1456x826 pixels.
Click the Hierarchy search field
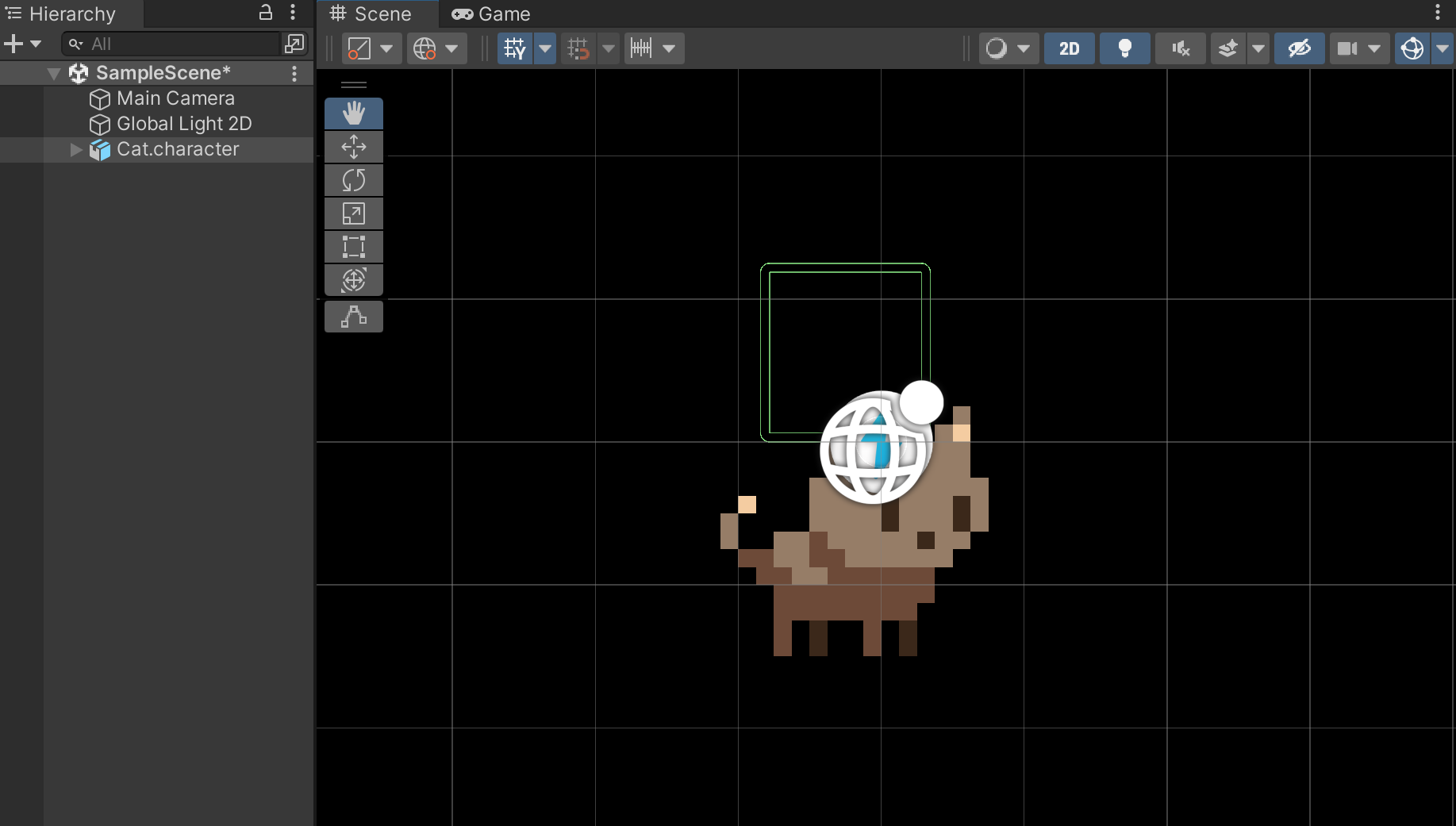tap(172, 44)
